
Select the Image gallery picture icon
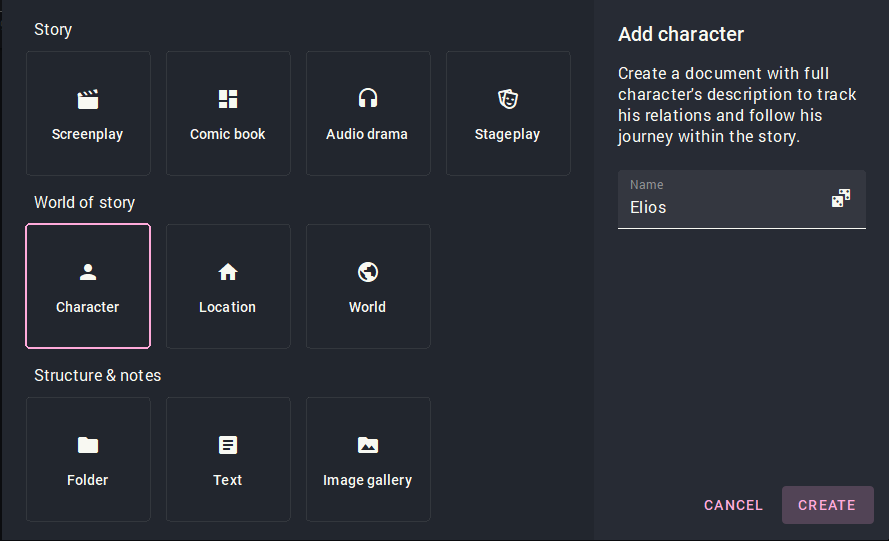[368, 445]
